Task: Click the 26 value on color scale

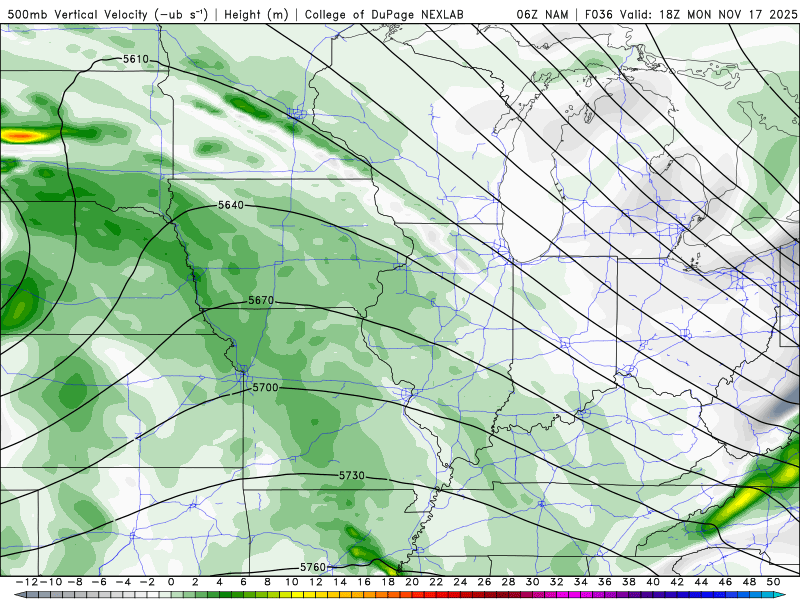Action: [484, 582]
